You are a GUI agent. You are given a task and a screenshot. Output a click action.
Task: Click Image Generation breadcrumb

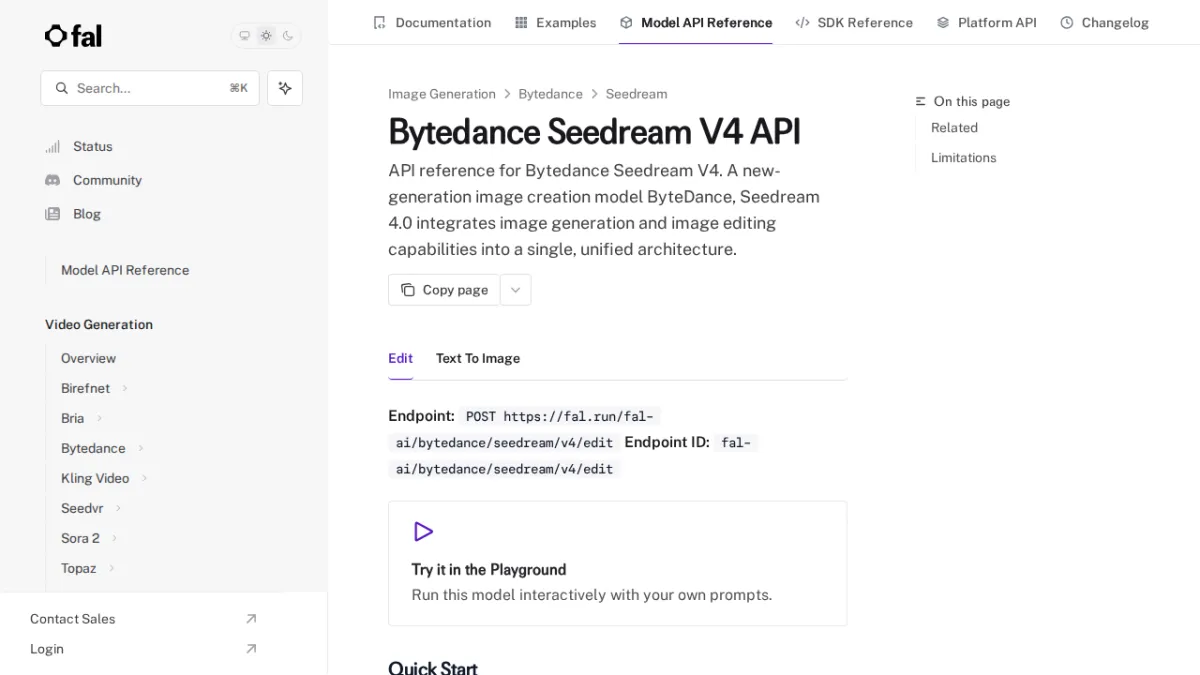click(x=442, y=94)
